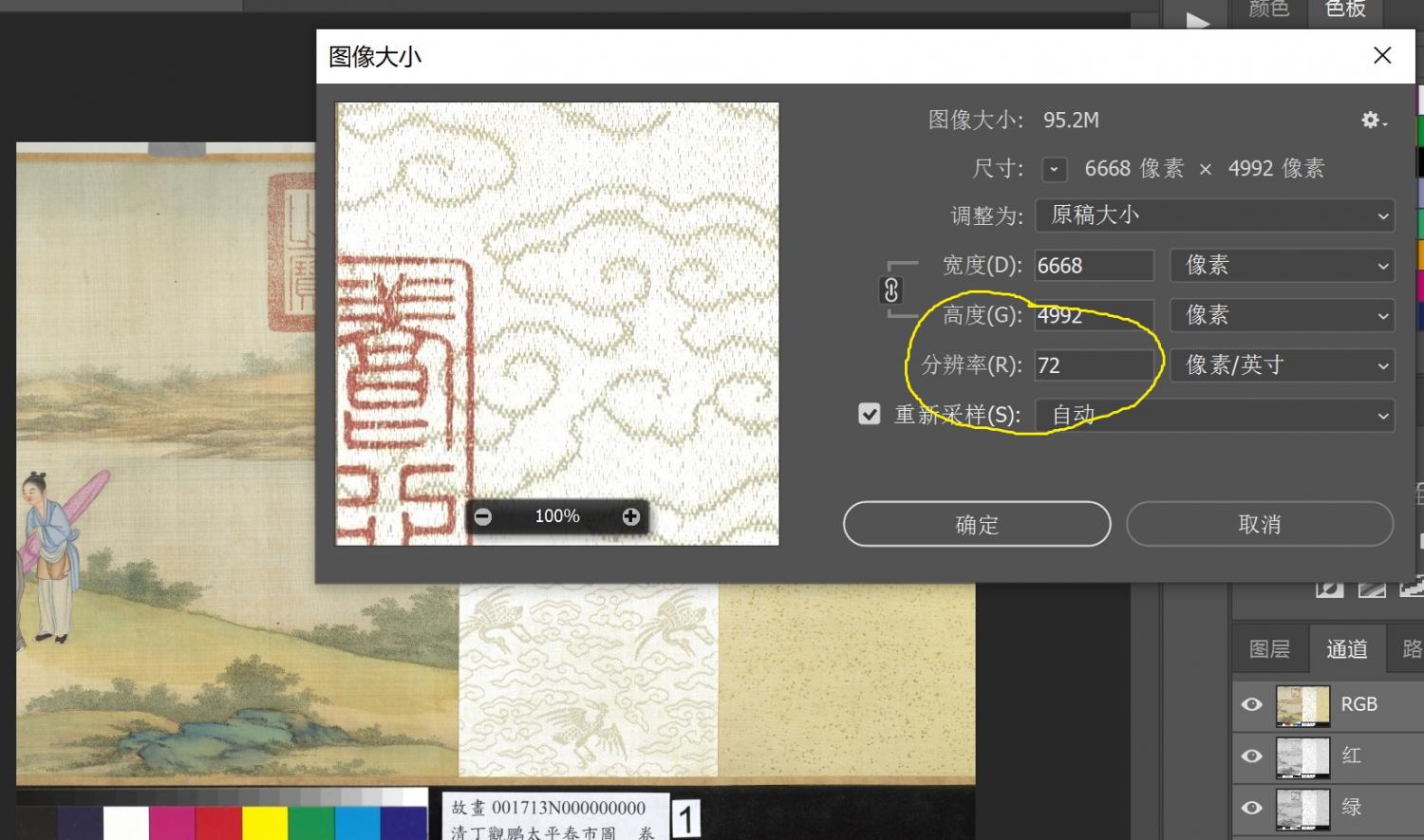Image resolution: width=1424 pixels, height=840 pixels.
Task: Hide the RGB channel via eye icon
Action: pyautogui.click(x=1252, y=704)
